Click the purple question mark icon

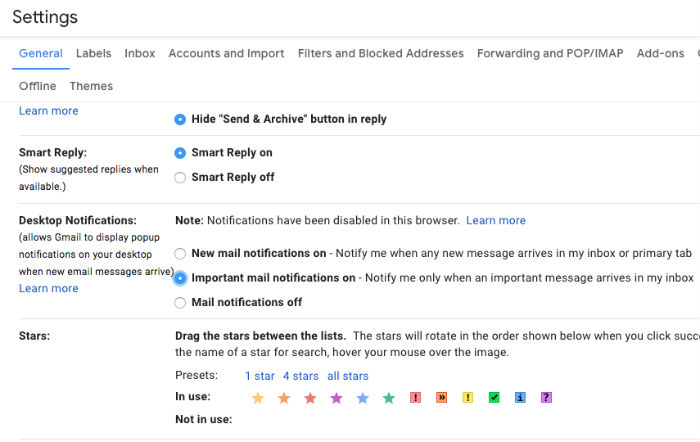pos(546,398)
